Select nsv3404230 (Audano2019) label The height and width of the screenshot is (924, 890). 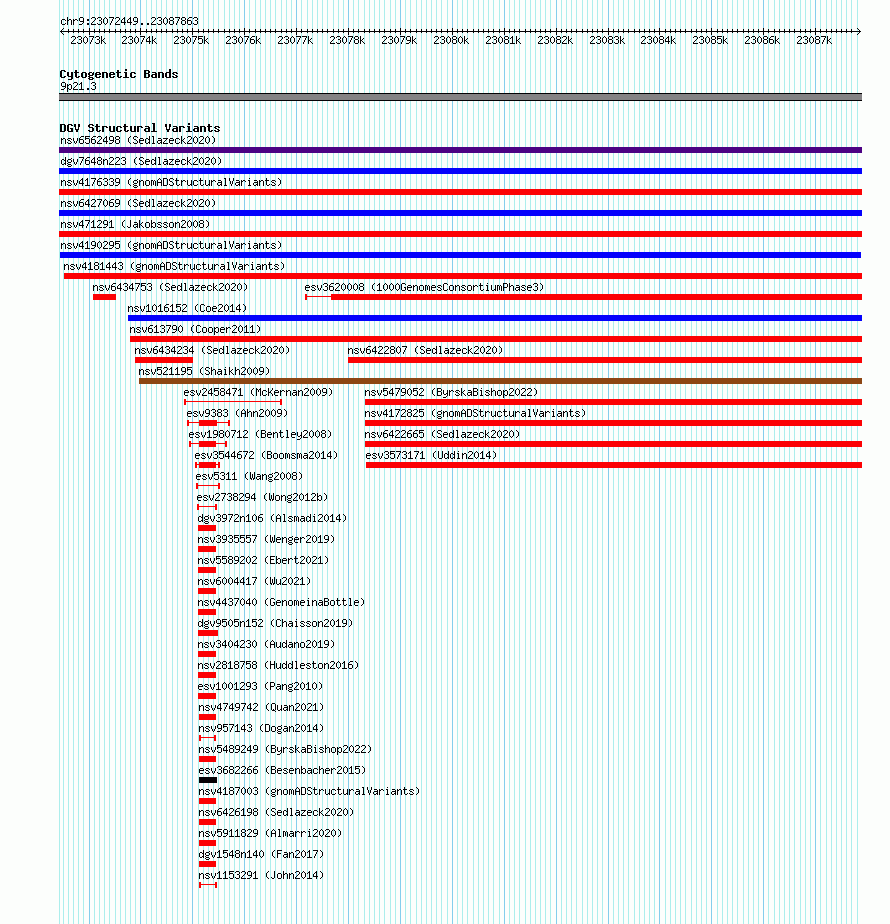[266, 645]
